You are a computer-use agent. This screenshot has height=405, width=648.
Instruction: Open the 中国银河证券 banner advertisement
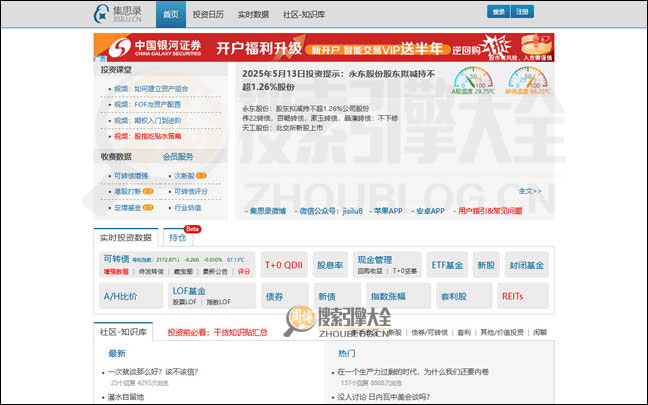coord(324,48)
